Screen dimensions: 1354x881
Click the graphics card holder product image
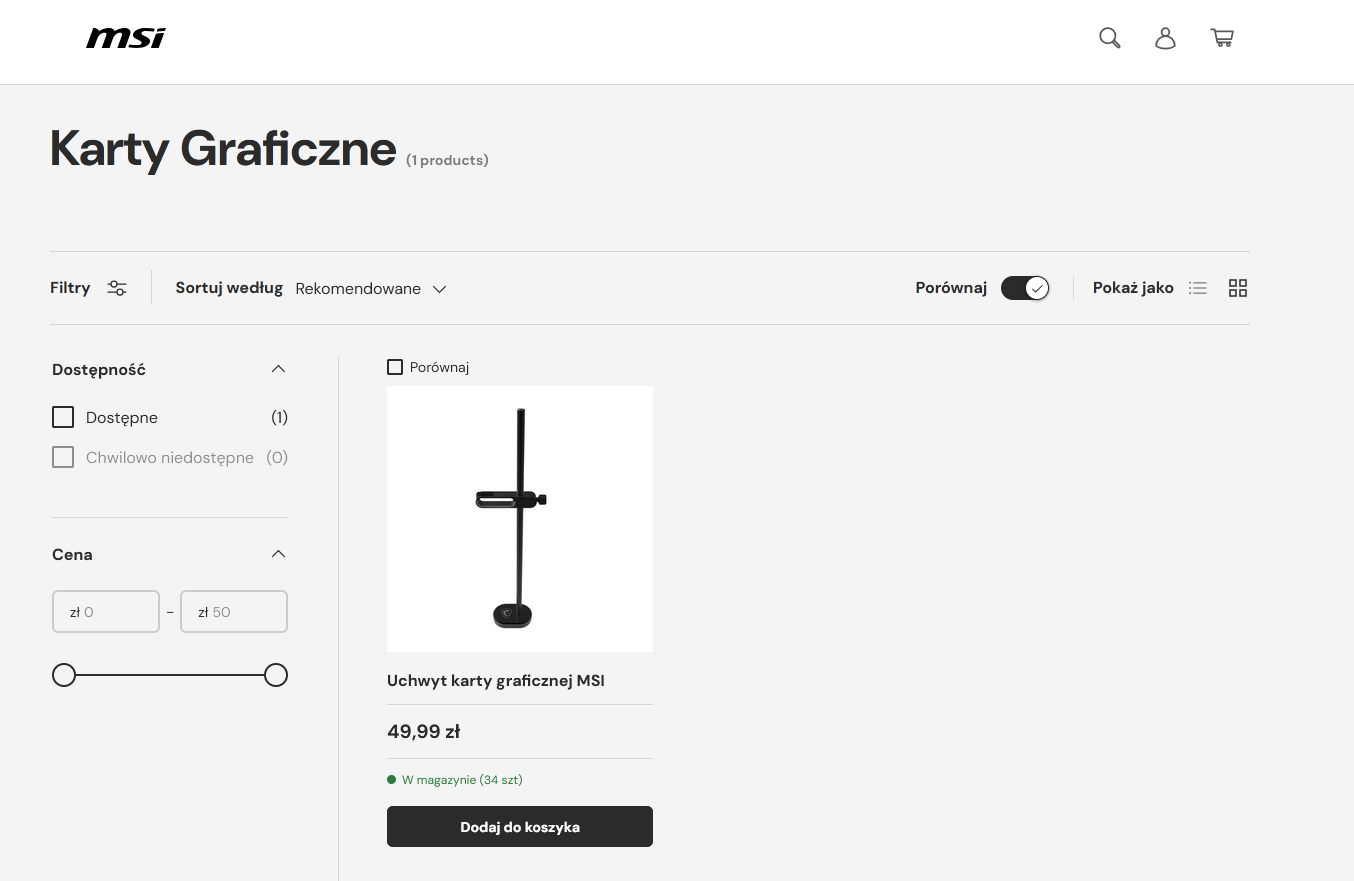click(519, 519)
